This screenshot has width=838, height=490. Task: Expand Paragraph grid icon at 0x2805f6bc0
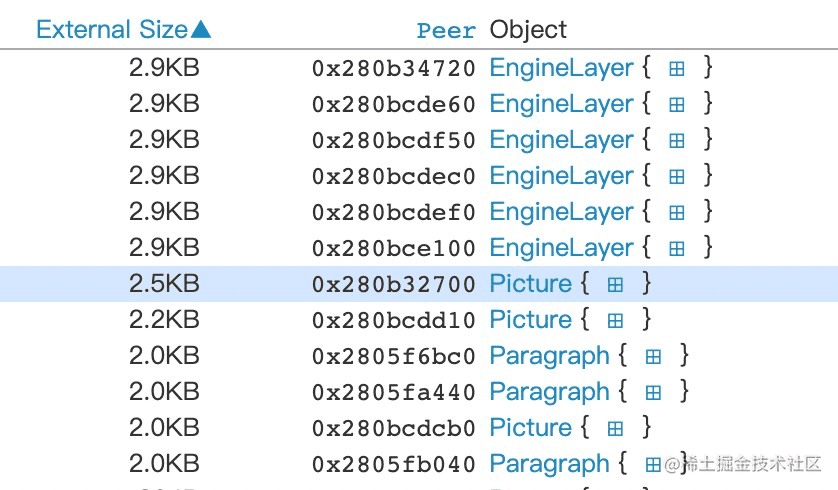point(653,356)
